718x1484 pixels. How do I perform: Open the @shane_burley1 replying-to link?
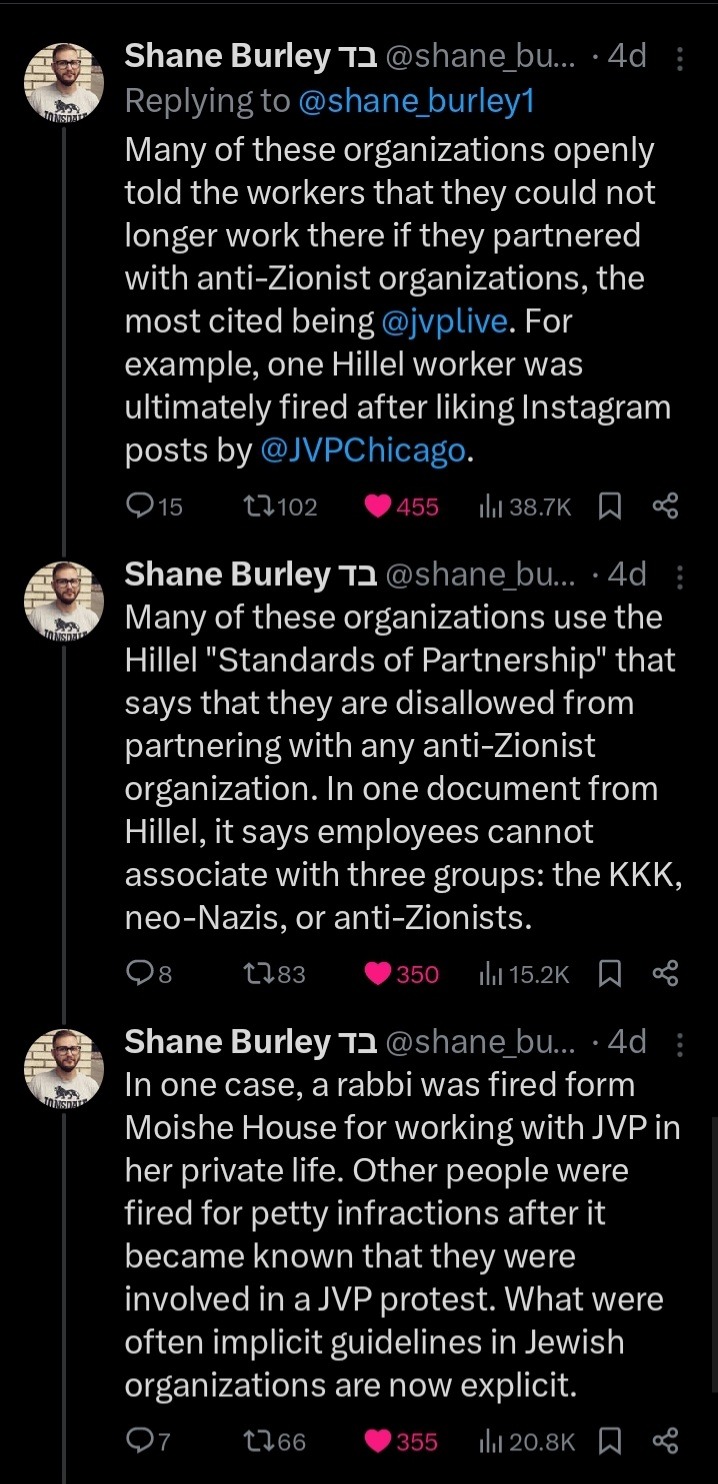(x=416, y=102)
